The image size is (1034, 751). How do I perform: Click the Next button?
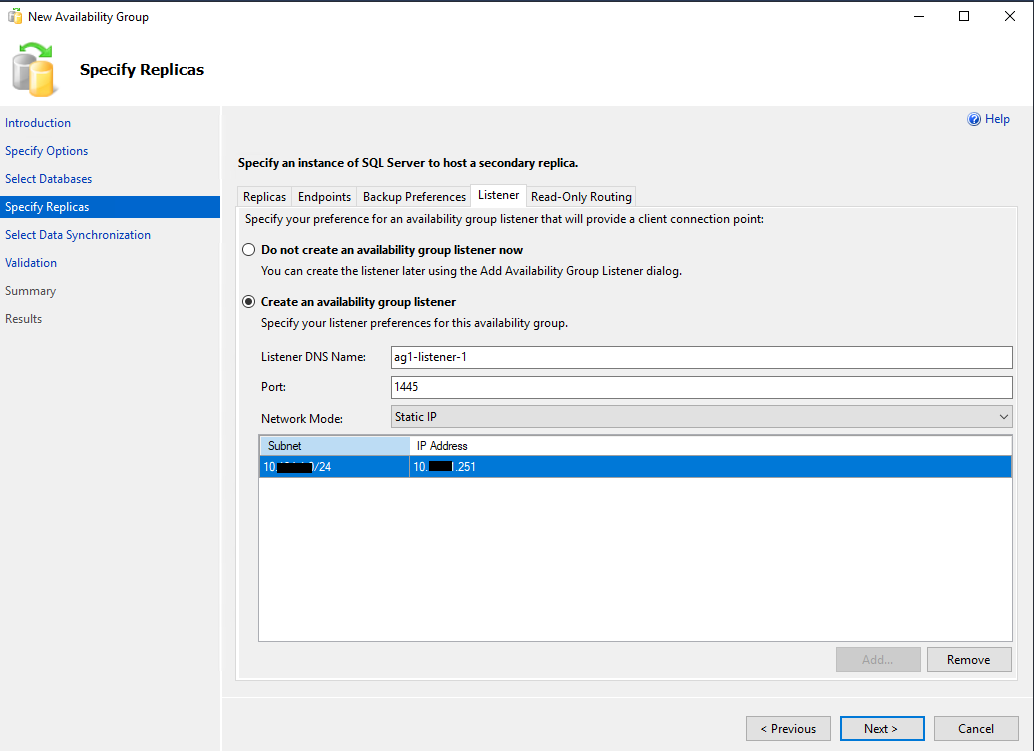click(882, 729)
